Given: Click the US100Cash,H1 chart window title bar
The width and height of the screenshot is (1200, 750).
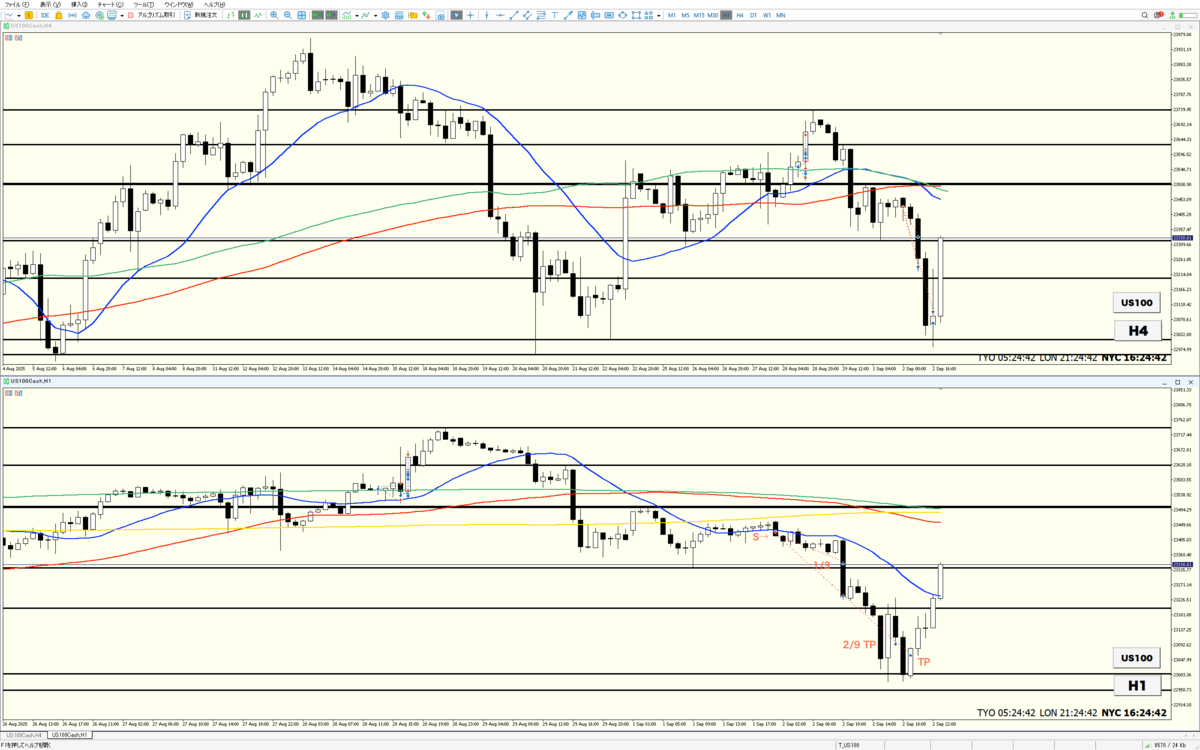Looking at the screenshot, I should click(x=600, y=383).
